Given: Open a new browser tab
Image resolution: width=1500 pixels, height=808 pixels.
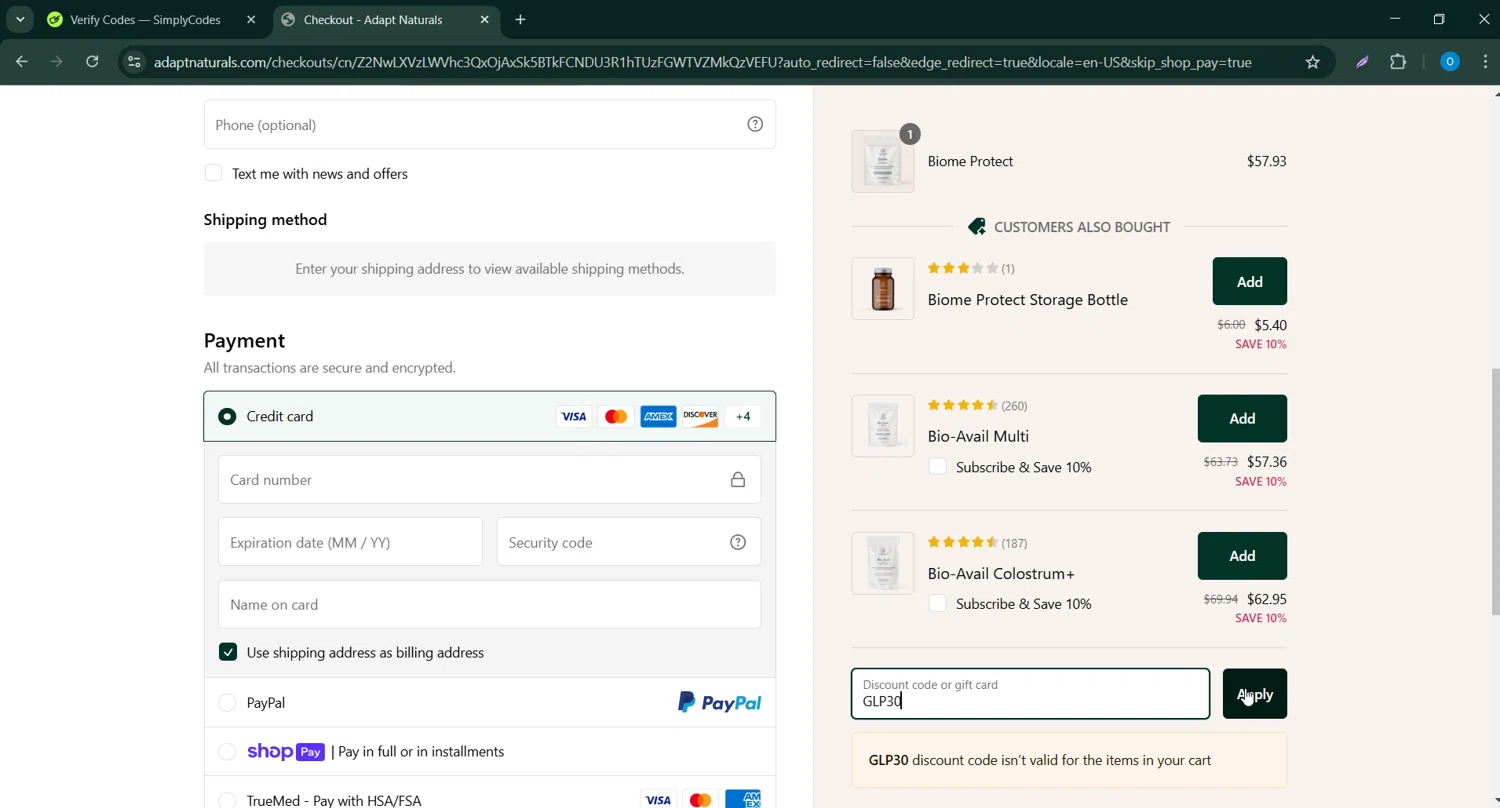Looking at the screenshot, I should tap(520, 19).
